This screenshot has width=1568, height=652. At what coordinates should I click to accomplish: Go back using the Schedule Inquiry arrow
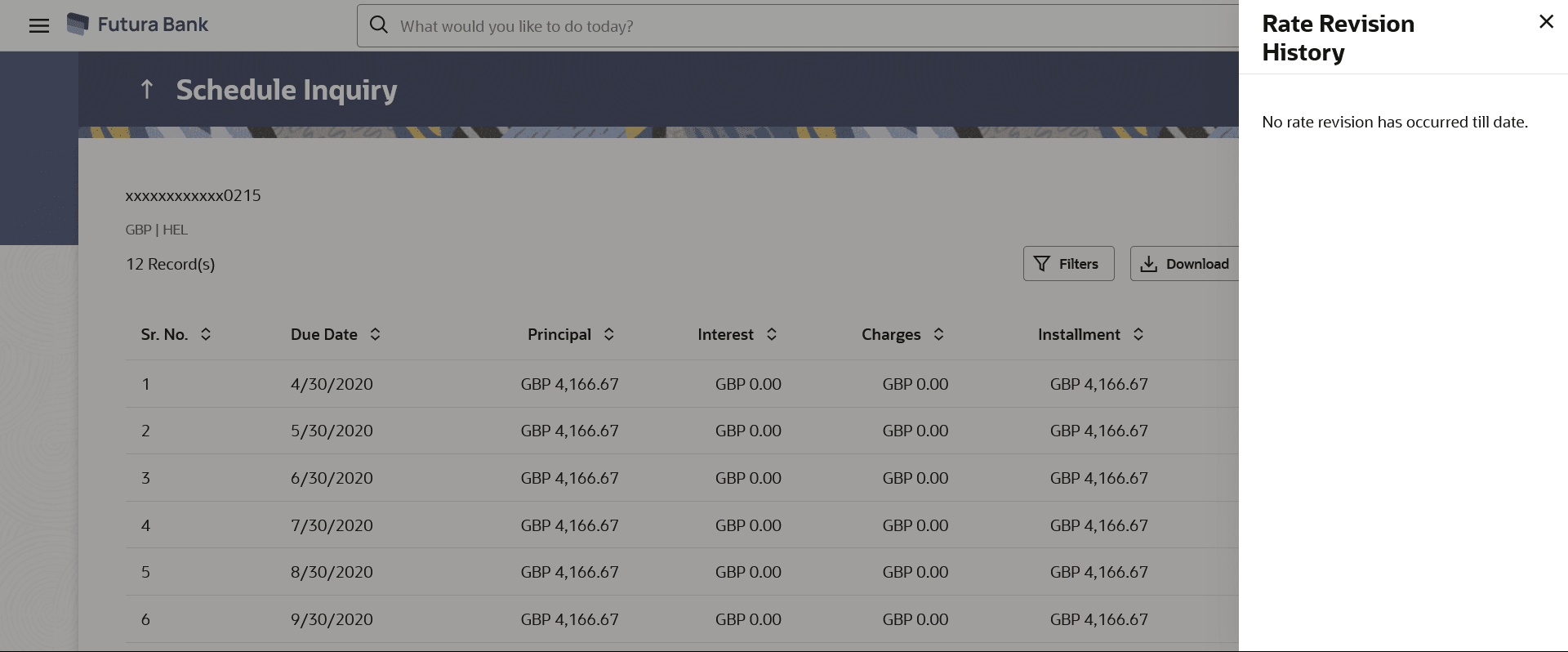tap(147, 89)
